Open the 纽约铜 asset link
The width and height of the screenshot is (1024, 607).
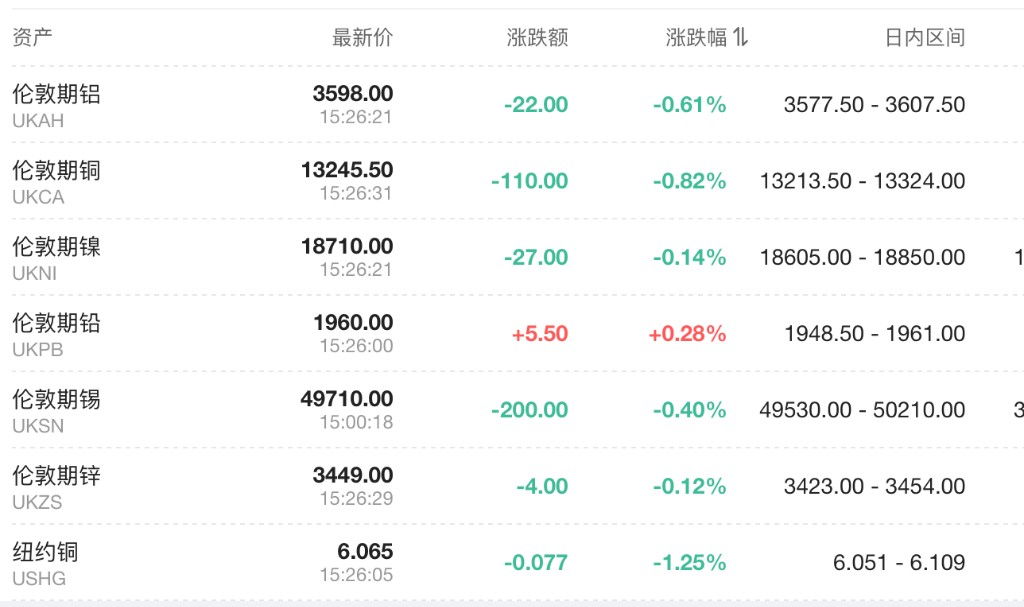45,552
